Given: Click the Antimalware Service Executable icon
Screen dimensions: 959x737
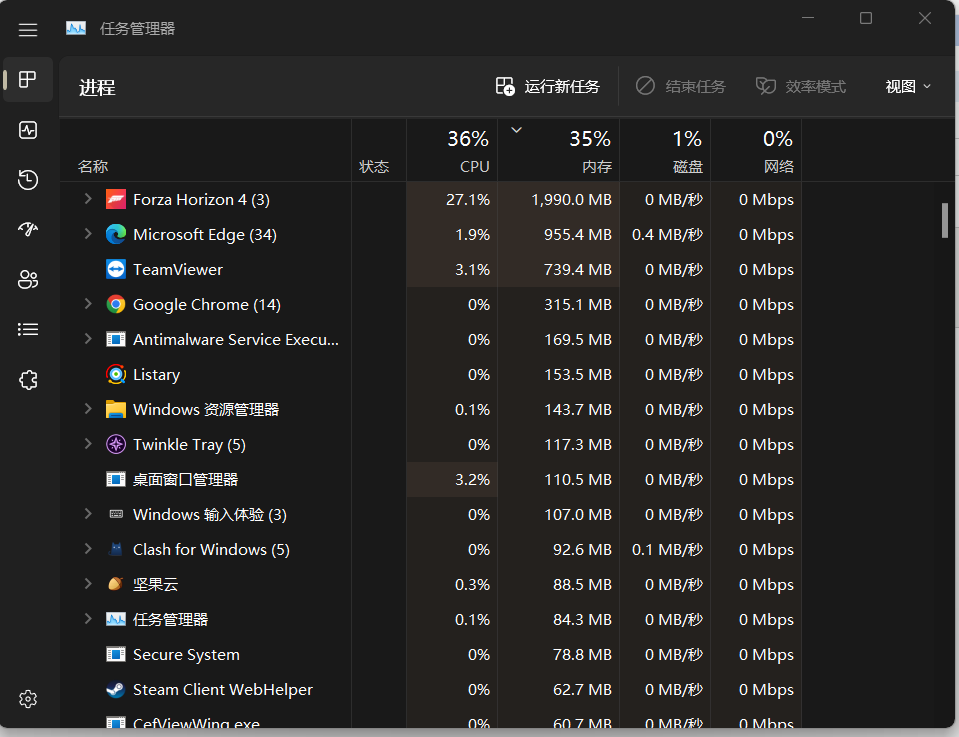Looking at the screenshot, I should click(x=116, y=339).
